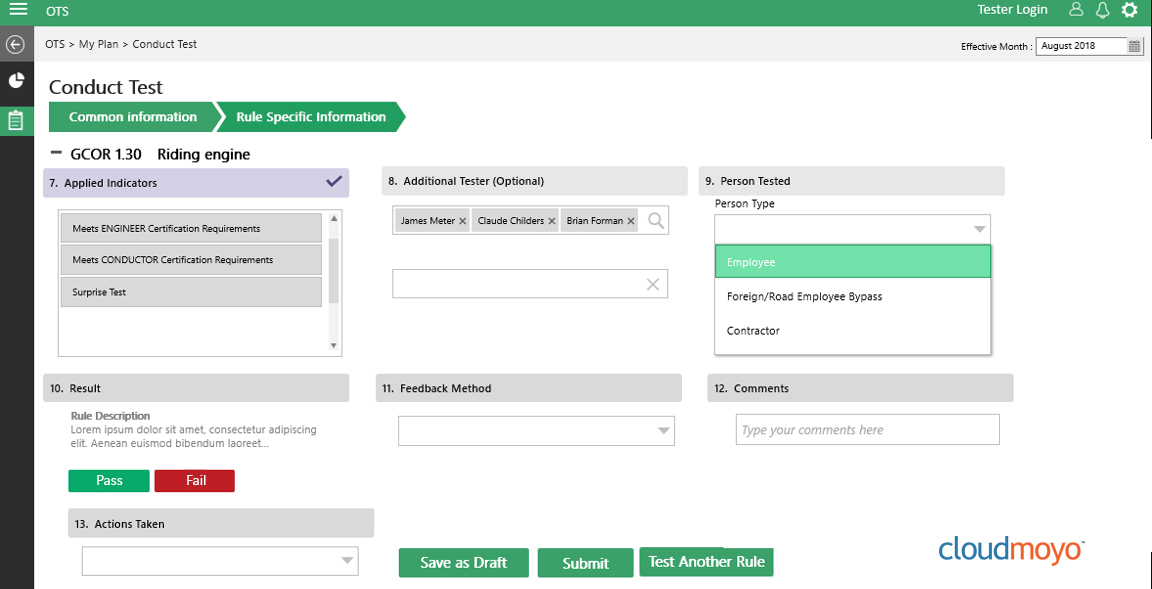The width and height of the screenshot is (1152, 589).
Task: Open settings gear icon
Action: (1129, 10)
